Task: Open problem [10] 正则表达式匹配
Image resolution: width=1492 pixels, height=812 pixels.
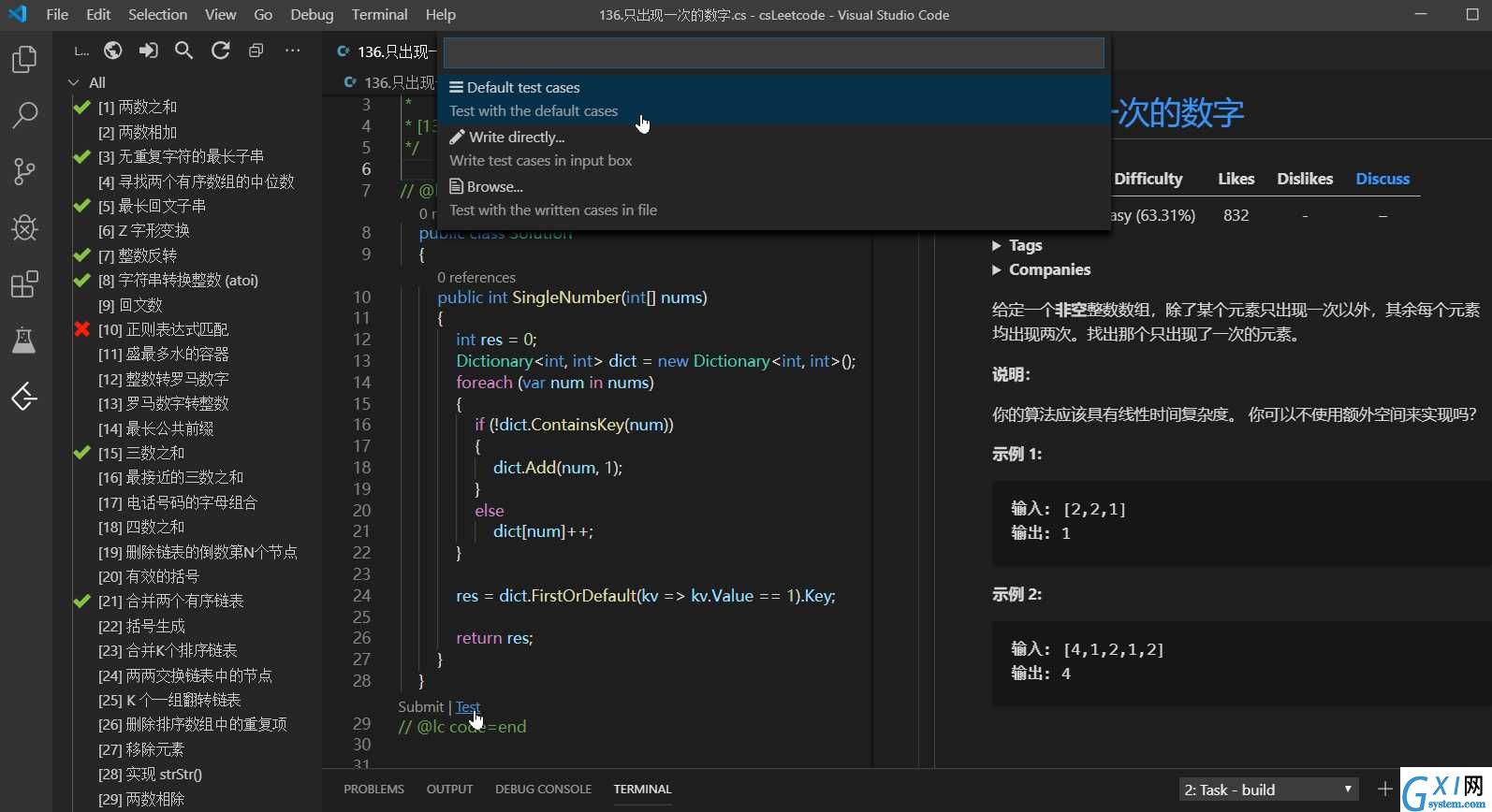Action: 163,329
